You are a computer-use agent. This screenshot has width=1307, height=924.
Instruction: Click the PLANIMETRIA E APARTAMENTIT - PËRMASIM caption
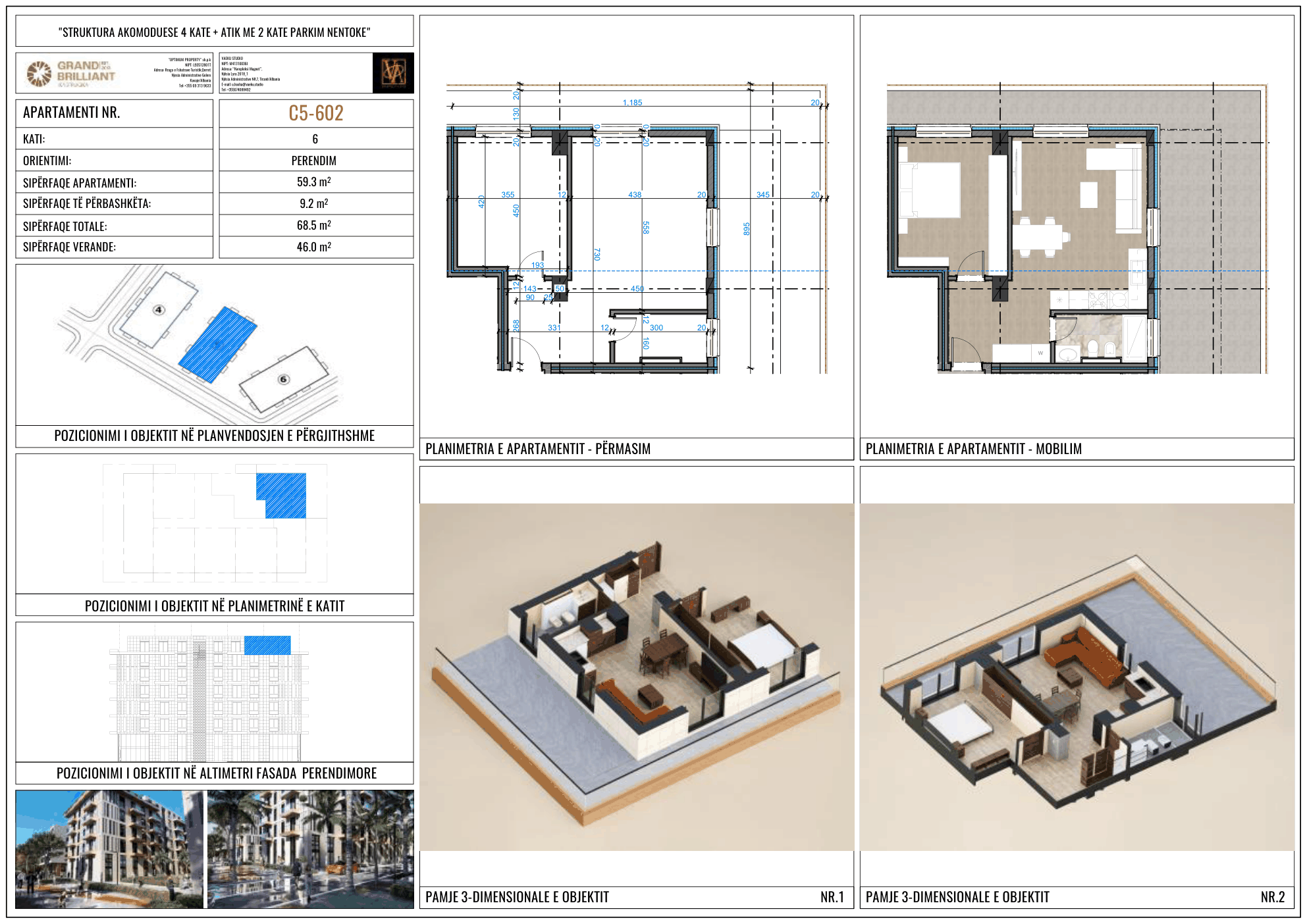point(538,449)
